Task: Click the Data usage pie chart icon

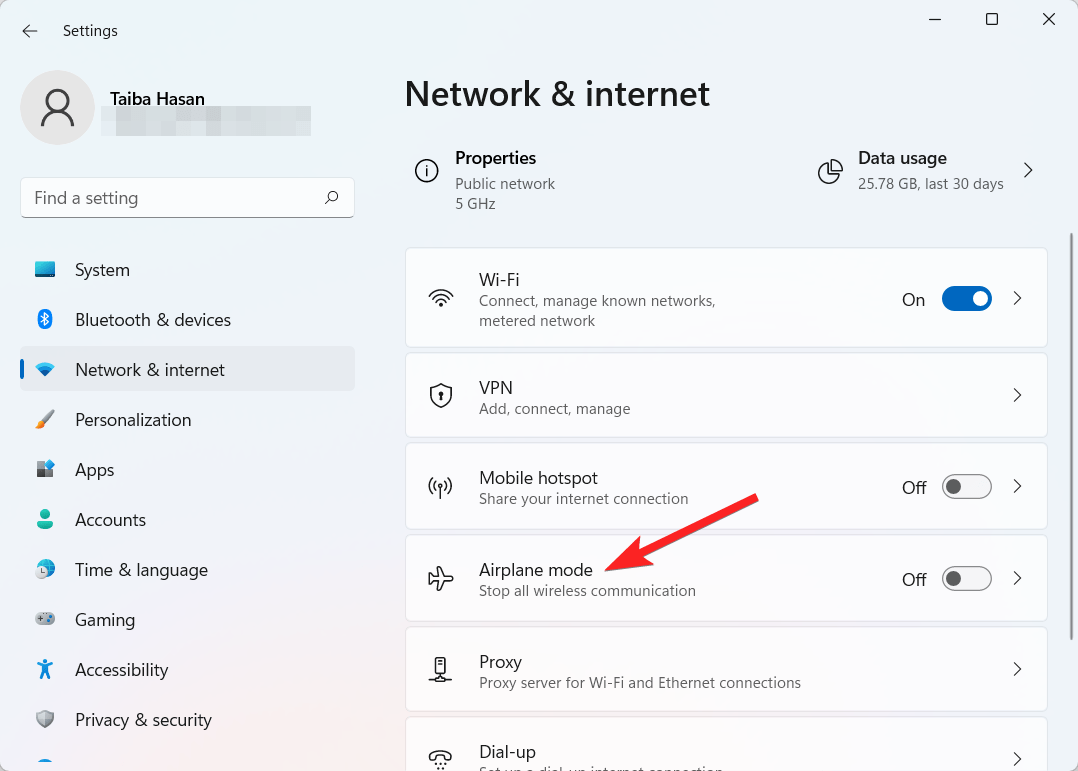Action: [x=830, y=171]
